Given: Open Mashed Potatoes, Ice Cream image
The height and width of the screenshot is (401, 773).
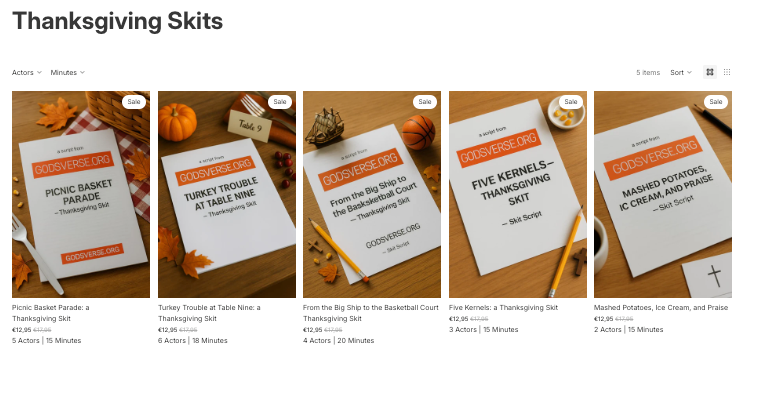Looking at the screenshot, I should click(663, 194).
